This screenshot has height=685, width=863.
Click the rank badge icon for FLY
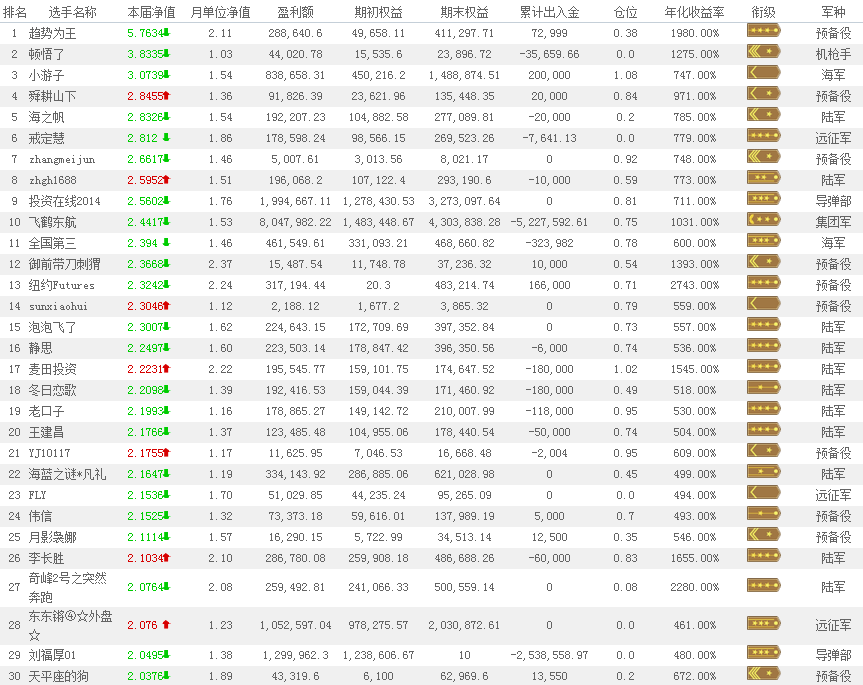(763, 492)
